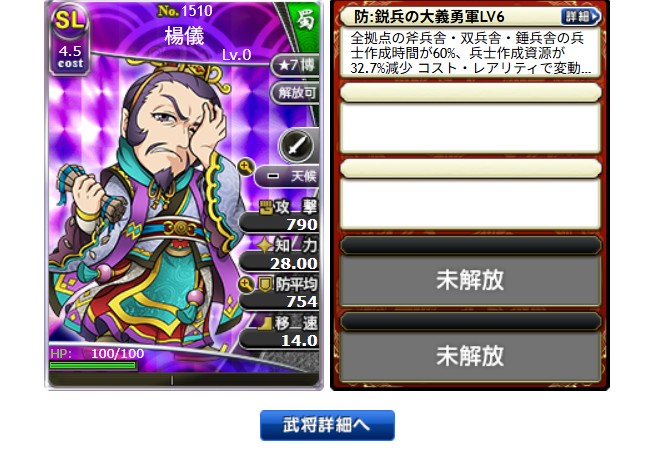Click the first 未解放 locked skill slot

[470, 280]
